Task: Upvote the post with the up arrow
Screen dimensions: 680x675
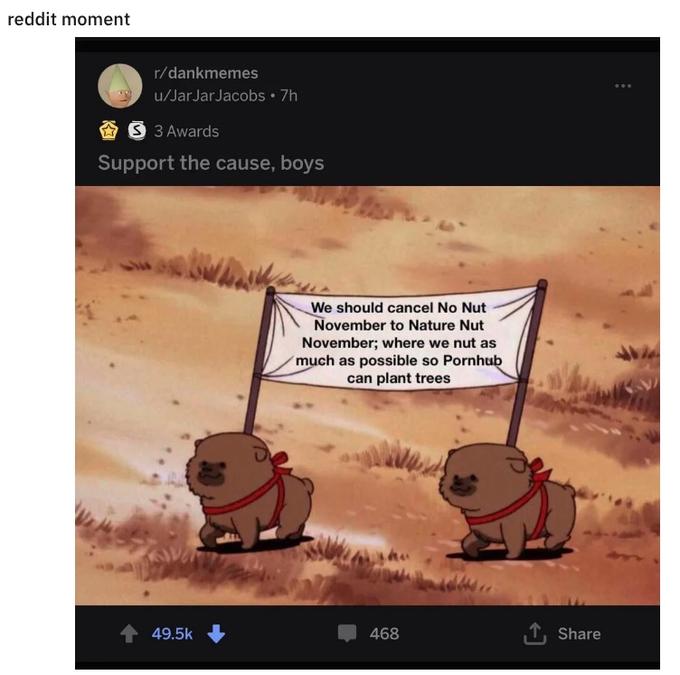Action: 129,633
